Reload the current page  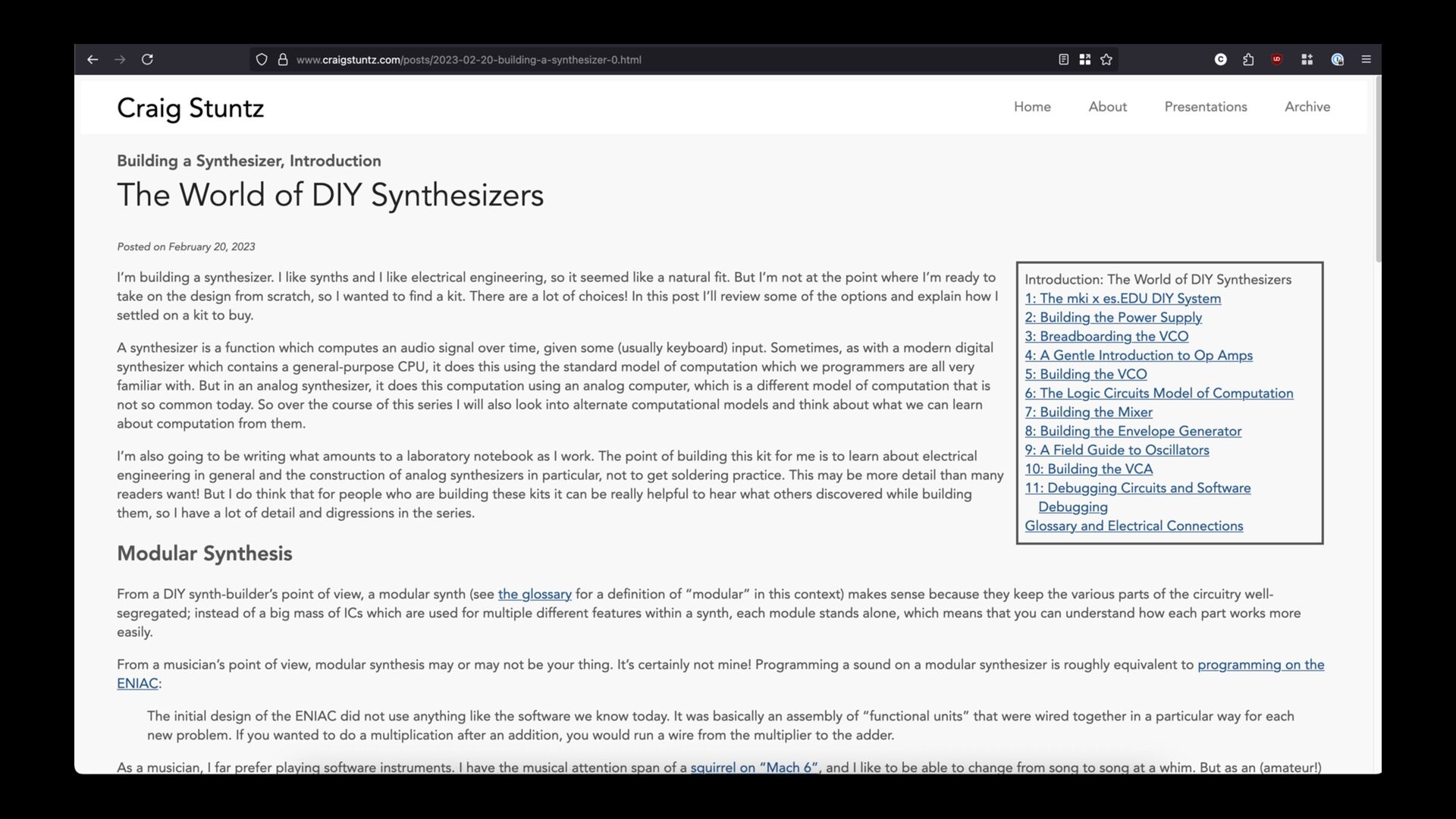click(147, 59)
